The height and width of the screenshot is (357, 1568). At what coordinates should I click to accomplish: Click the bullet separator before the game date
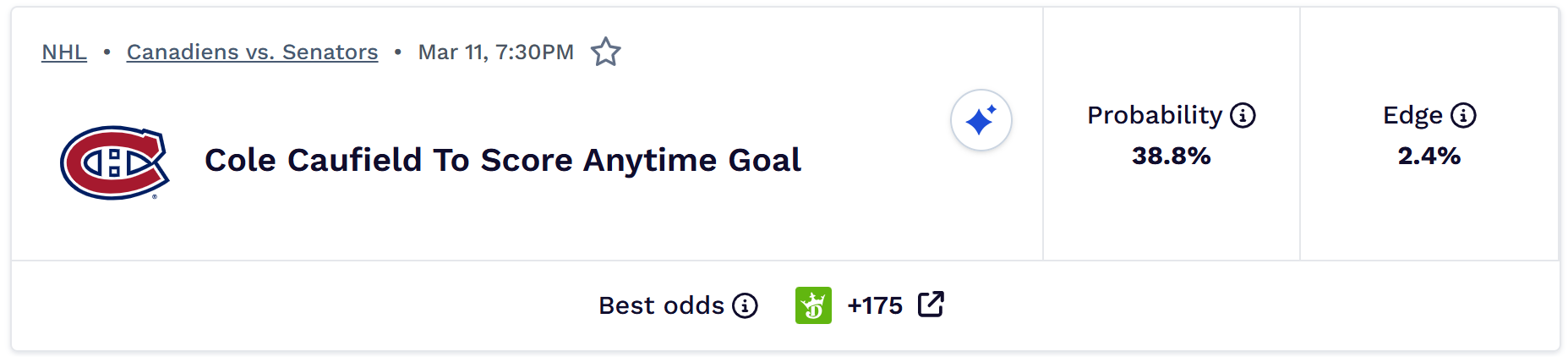click(397, 52)
